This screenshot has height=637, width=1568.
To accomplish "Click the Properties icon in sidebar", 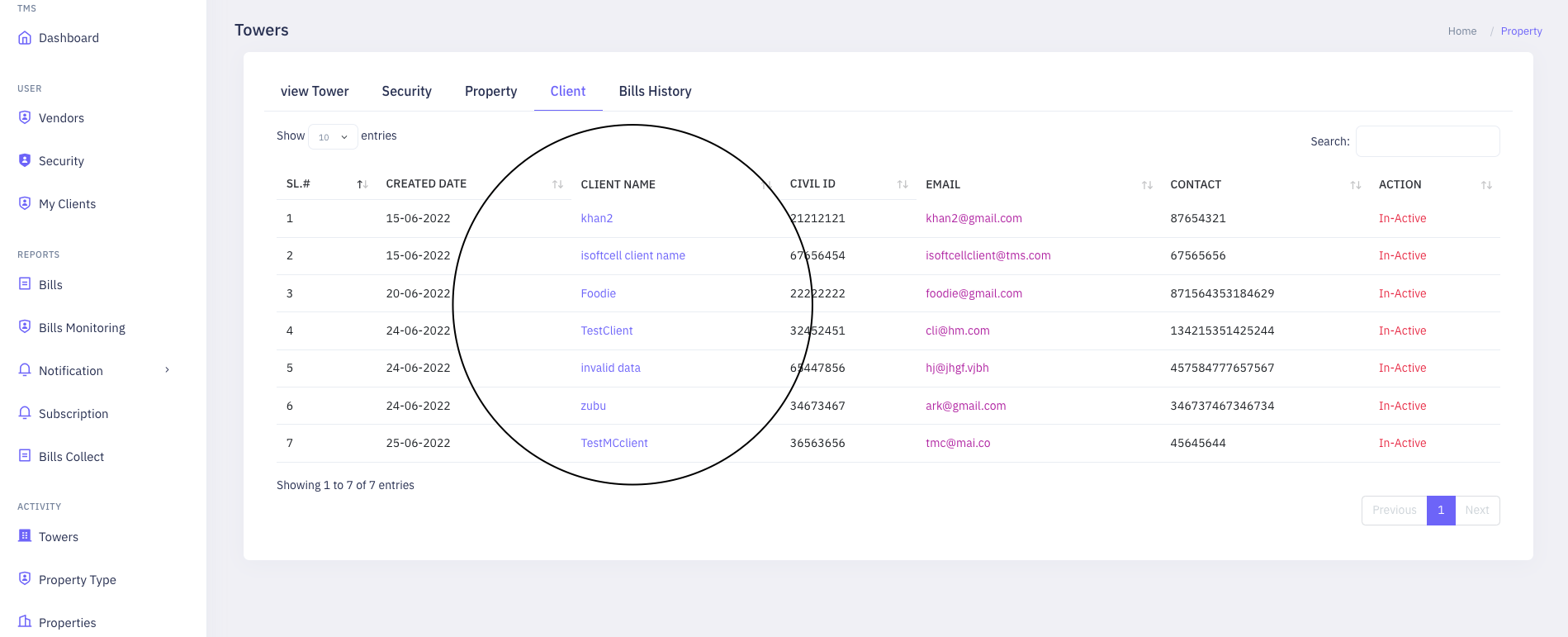I will point(25,622).
